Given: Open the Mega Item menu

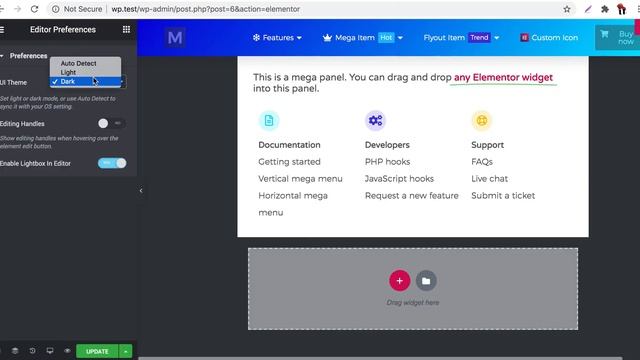Looking at the screenshot, I should (x=362, y=38).
